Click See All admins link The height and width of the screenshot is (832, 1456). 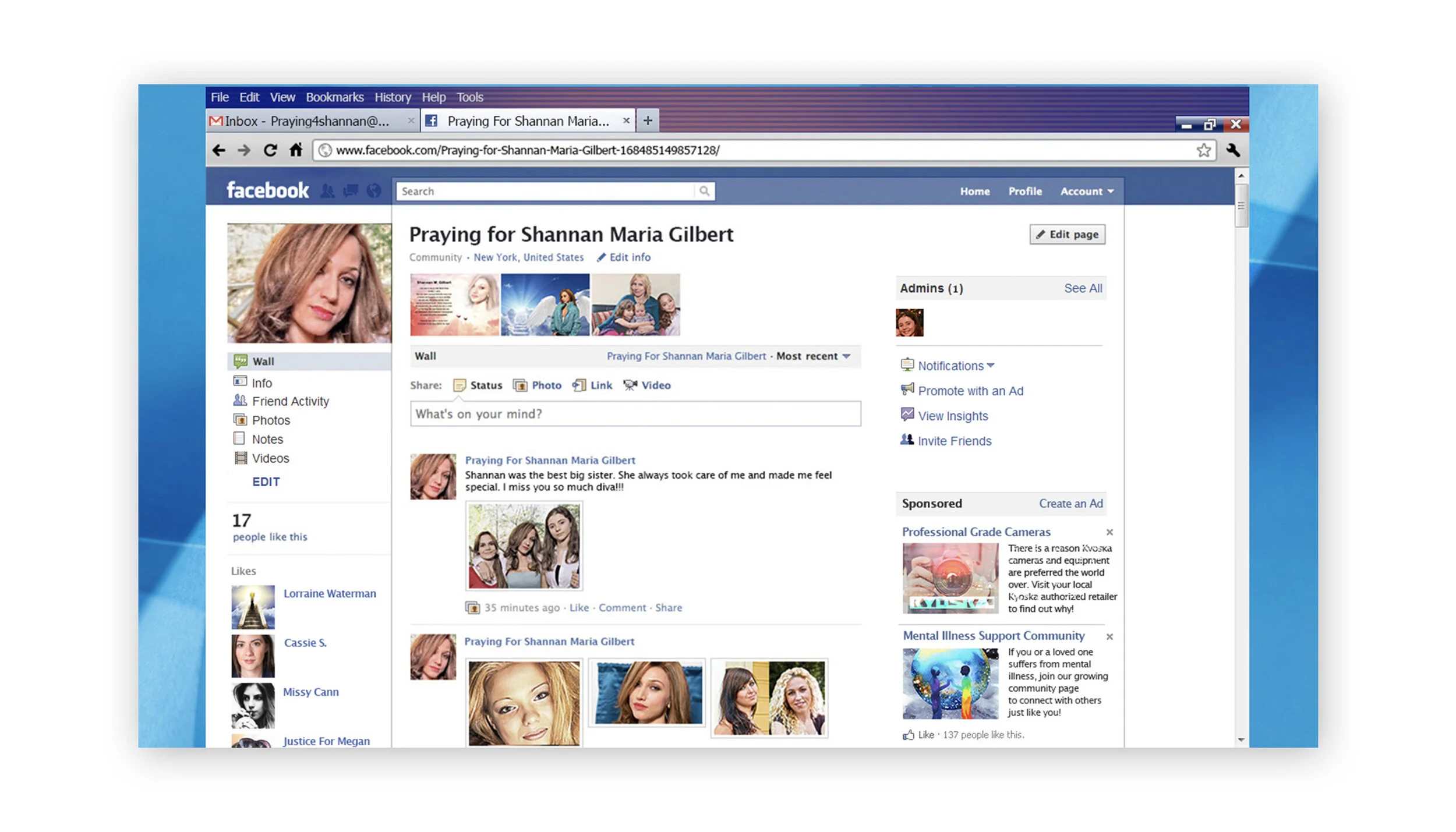[1083, 288]
